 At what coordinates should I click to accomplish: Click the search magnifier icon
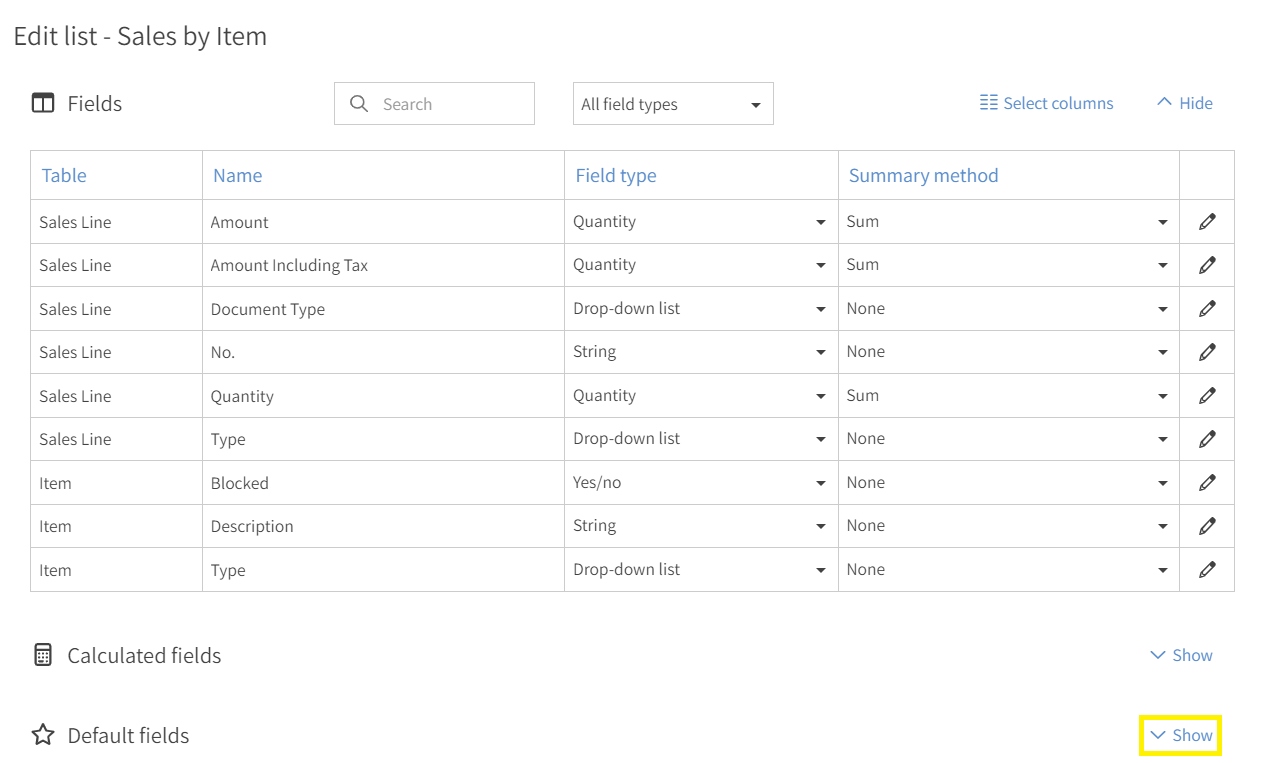359,103
